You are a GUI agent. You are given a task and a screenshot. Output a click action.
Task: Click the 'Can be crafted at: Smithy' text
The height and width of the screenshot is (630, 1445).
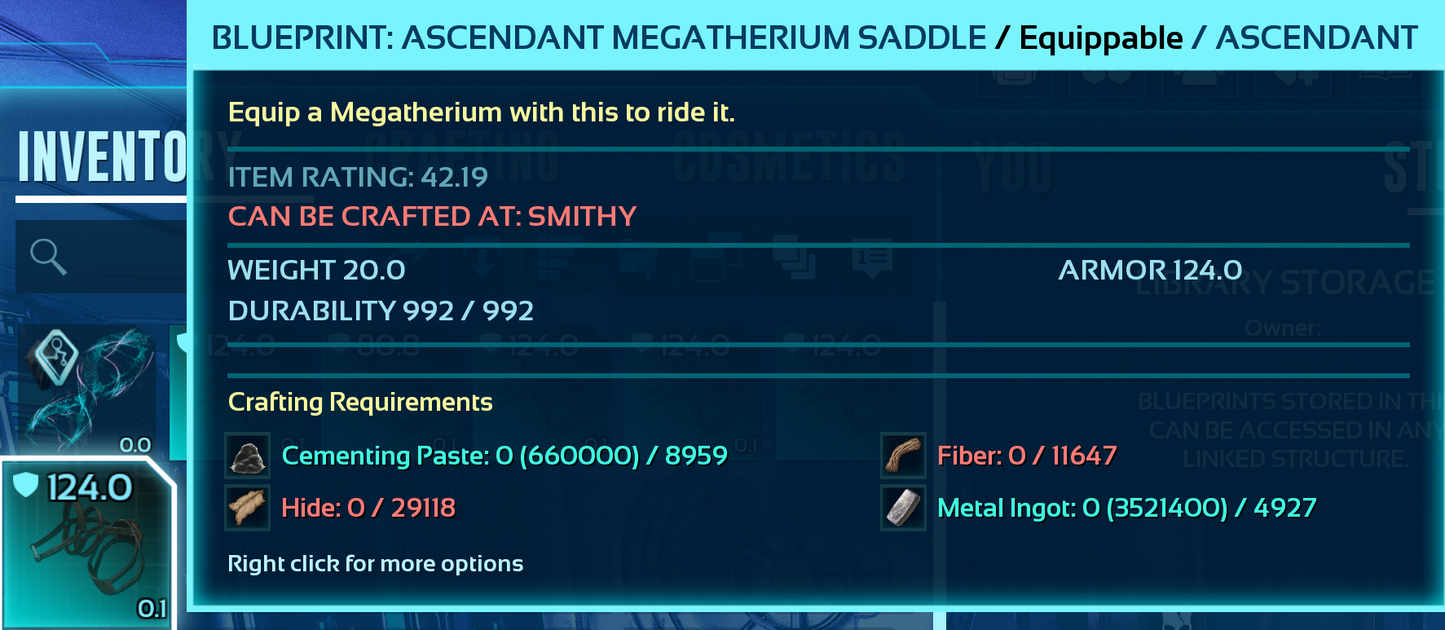click(432, 215)
